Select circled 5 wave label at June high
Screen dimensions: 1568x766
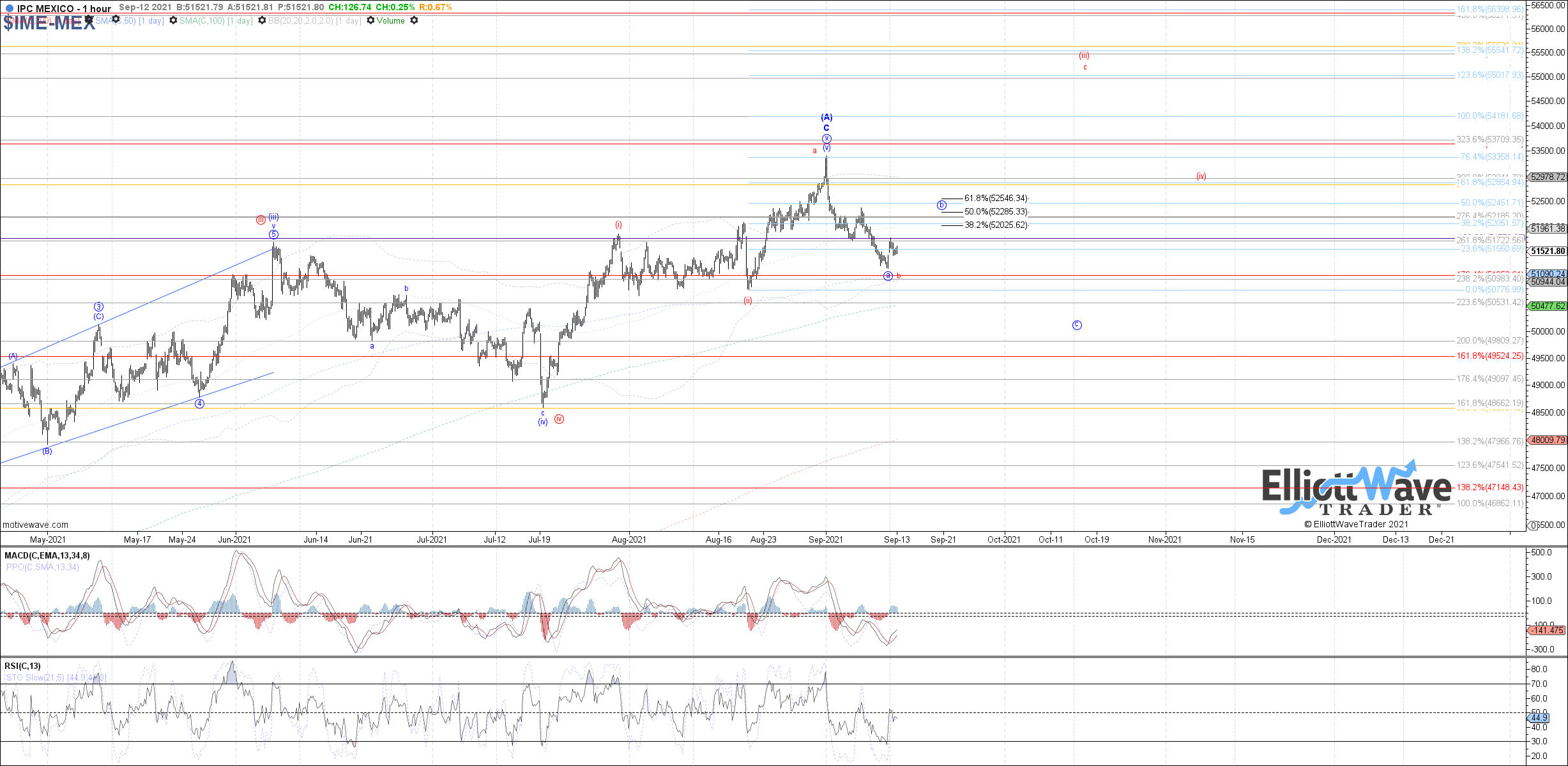point(273,234)
